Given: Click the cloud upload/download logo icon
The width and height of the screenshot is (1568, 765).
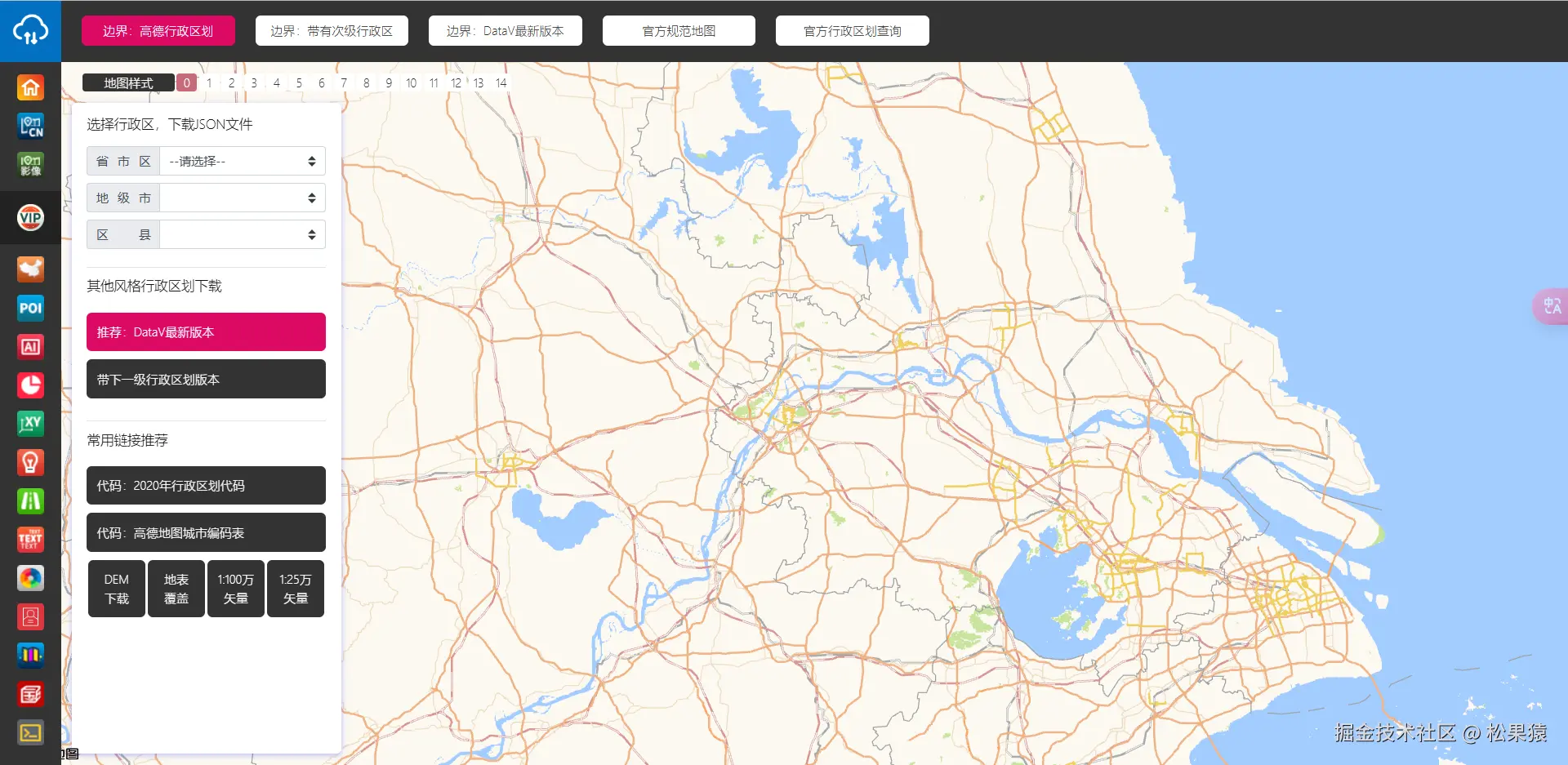Looking at the screenshot, I should pos(30,30).
